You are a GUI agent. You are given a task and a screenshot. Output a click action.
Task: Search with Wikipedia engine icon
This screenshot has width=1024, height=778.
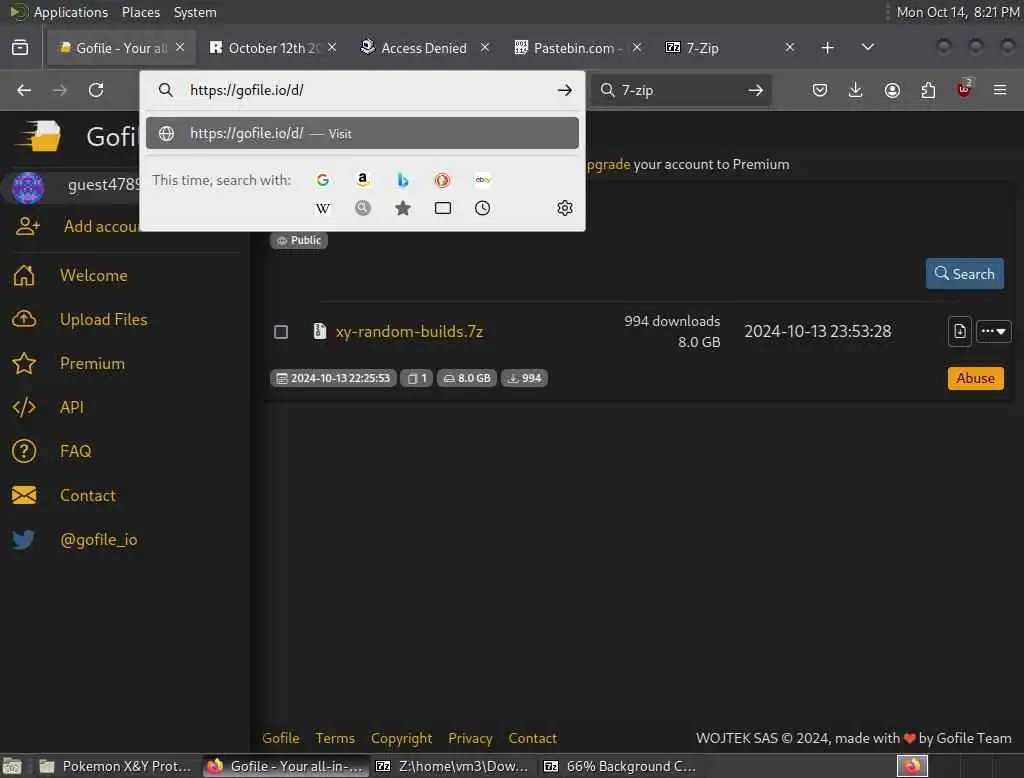tap(323, 208)
